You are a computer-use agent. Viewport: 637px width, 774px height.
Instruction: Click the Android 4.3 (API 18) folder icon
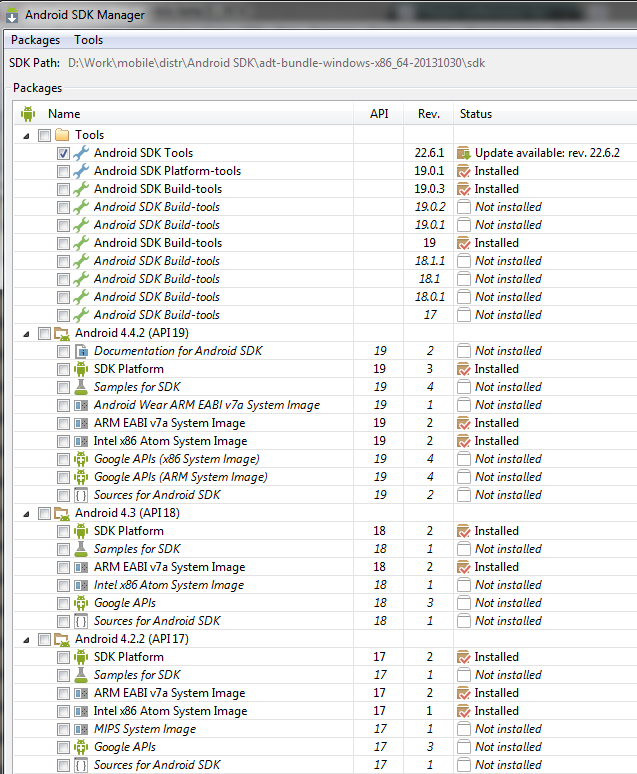(62, 513)
